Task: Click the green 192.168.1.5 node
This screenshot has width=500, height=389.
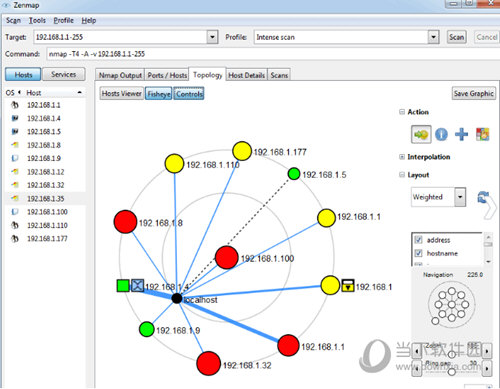Action: coord(294,174)
